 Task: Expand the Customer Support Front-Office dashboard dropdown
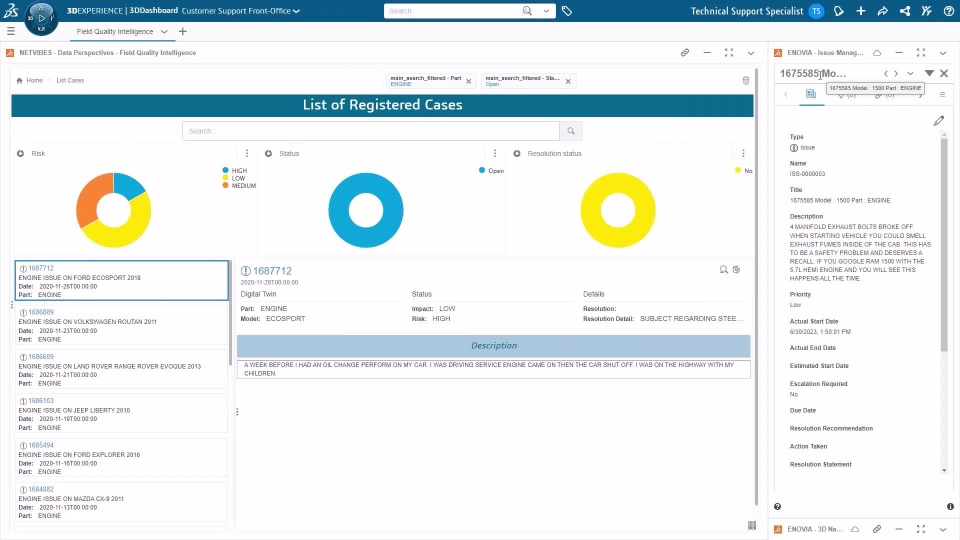click(x=296, y=11)
